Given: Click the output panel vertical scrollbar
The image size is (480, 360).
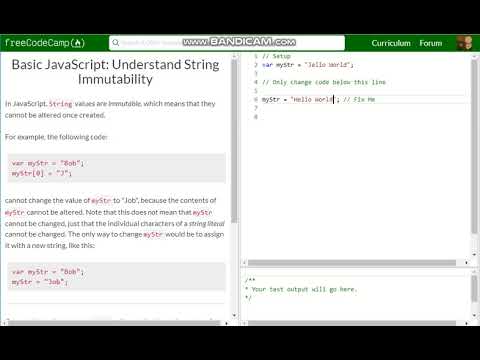Looking at the screenshot, I should pyautogui.click(x=474, y=289).
